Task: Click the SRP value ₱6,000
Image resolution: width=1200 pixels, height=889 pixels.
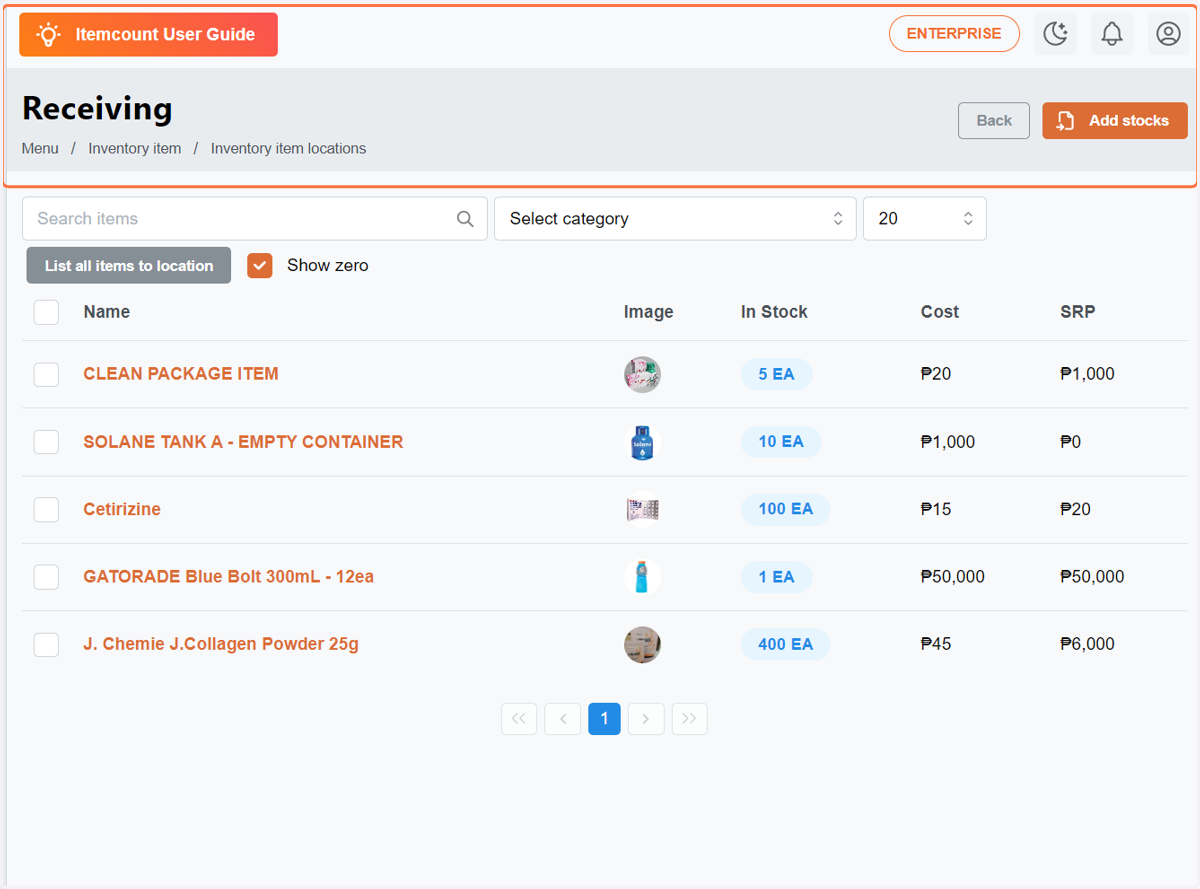Action: (x=1088, y=645)
